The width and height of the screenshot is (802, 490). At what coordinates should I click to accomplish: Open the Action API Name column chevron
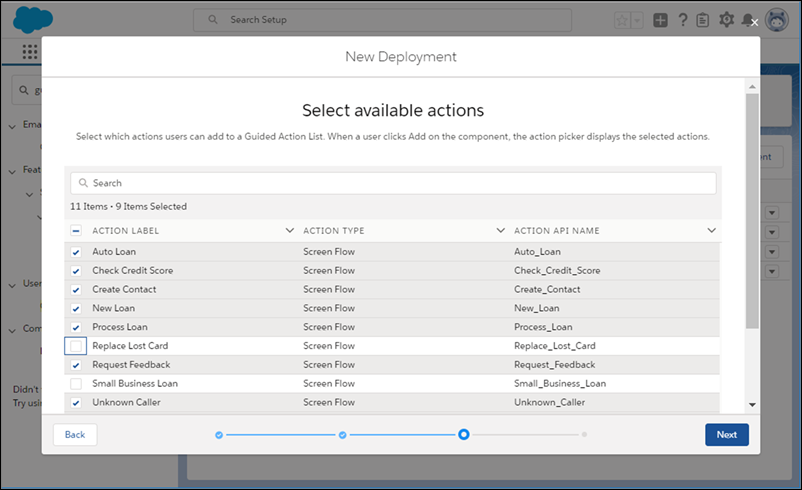[x=711, y=231]
